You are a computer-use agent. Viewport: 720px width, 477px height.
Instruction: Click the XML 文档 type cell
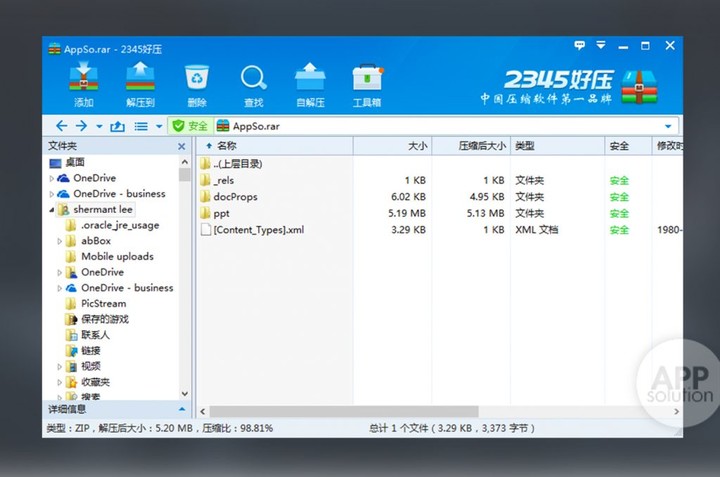click(536, 230)
